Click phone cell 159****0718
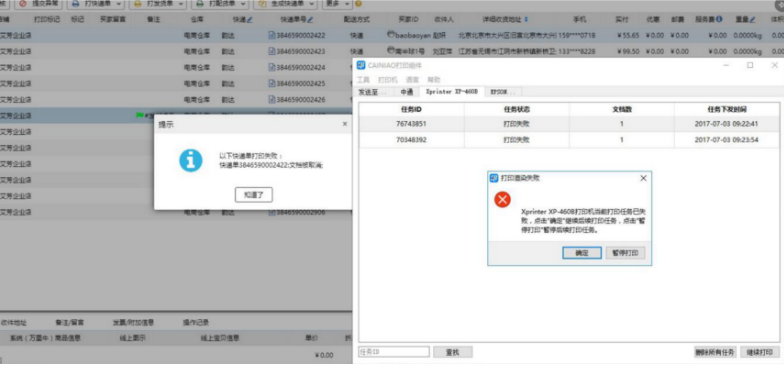784x369 pixels. [576, 36]
